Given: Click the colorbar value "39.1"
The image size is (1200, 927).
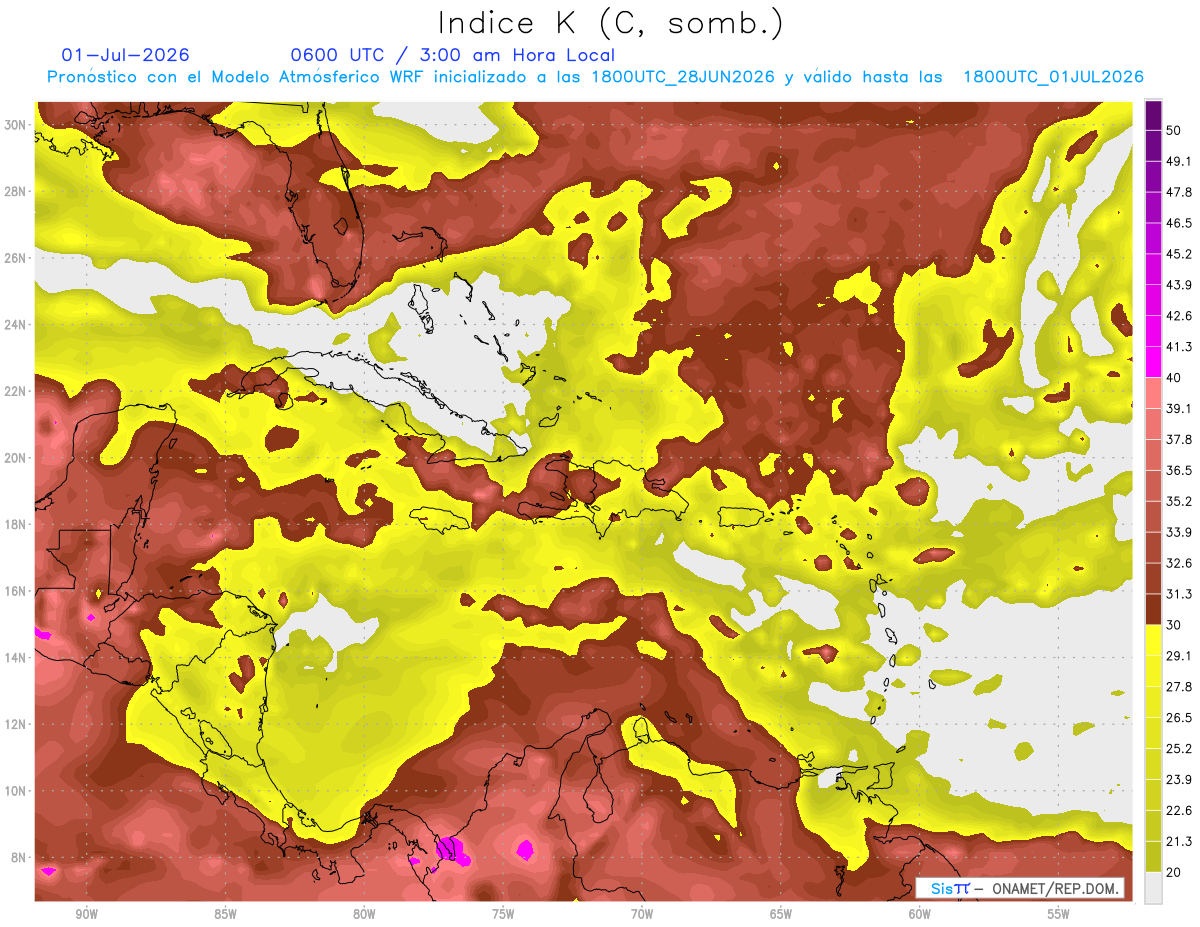Looking at the screenshot, I should point(1178,409).
